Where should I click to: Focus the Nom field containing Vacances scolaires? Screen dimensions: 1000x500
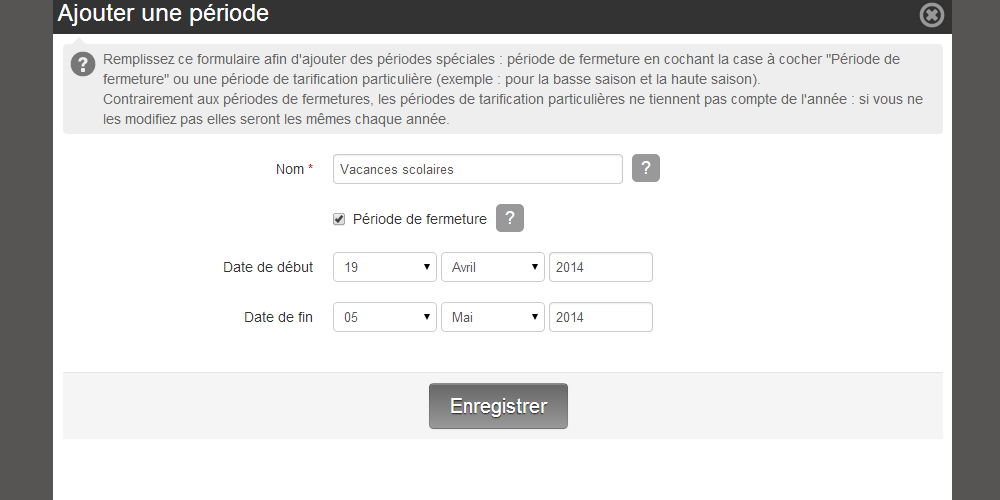(x=478, y=169)
